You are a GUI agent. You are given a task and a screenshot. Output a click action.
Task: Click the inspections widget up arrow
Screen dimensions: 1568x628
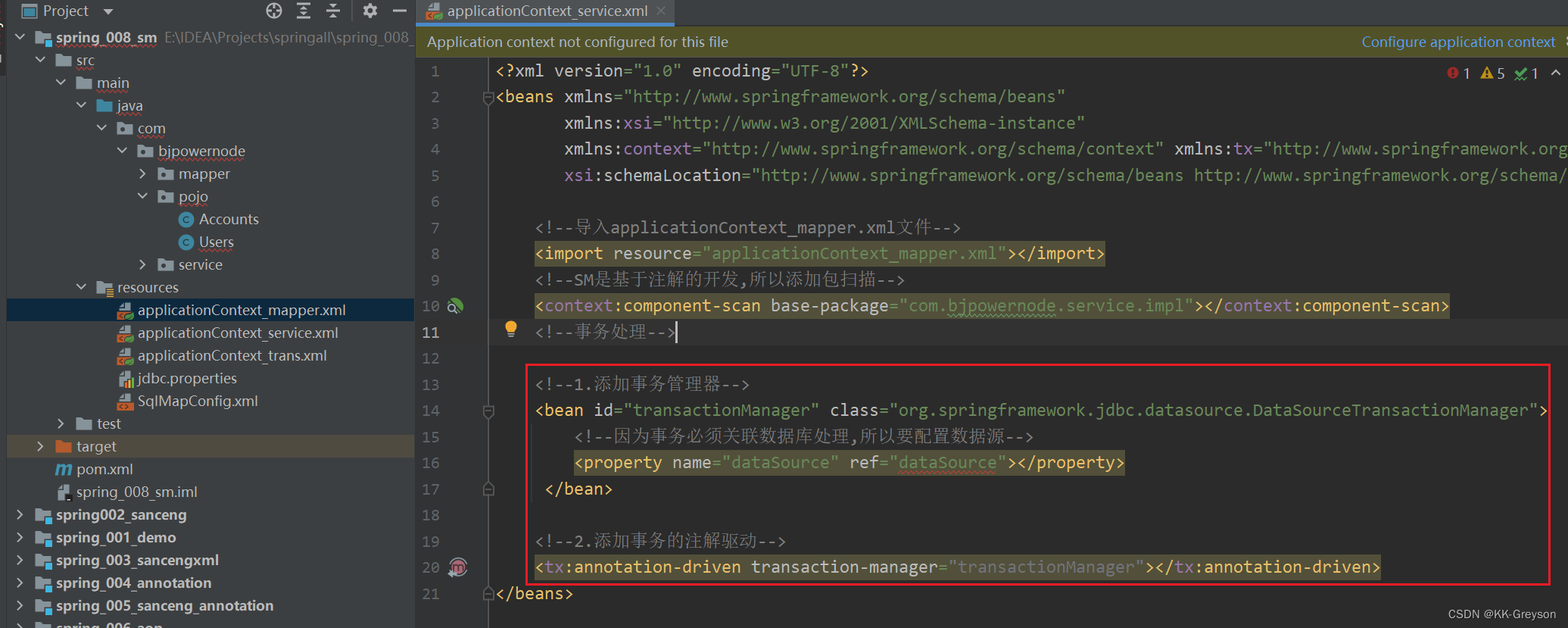(x=1555, y=73)
